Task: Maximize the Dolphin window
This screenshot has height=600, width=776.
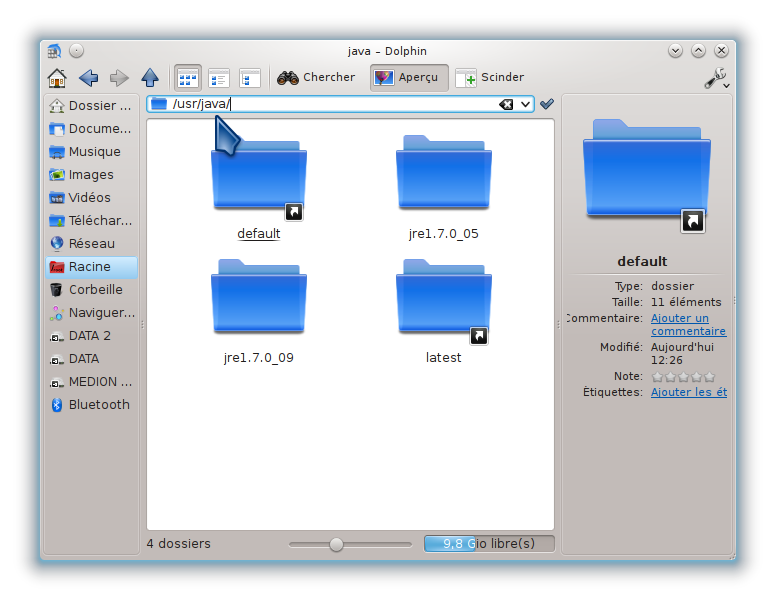Action: (x=698, y=50)
